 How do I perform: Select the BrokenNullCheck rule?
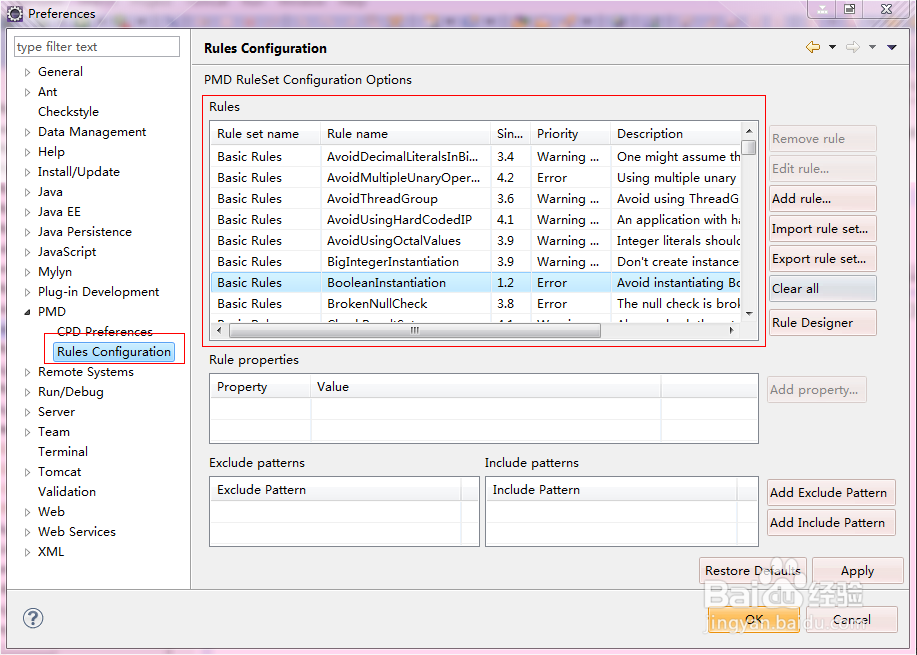tap(475, 304)
